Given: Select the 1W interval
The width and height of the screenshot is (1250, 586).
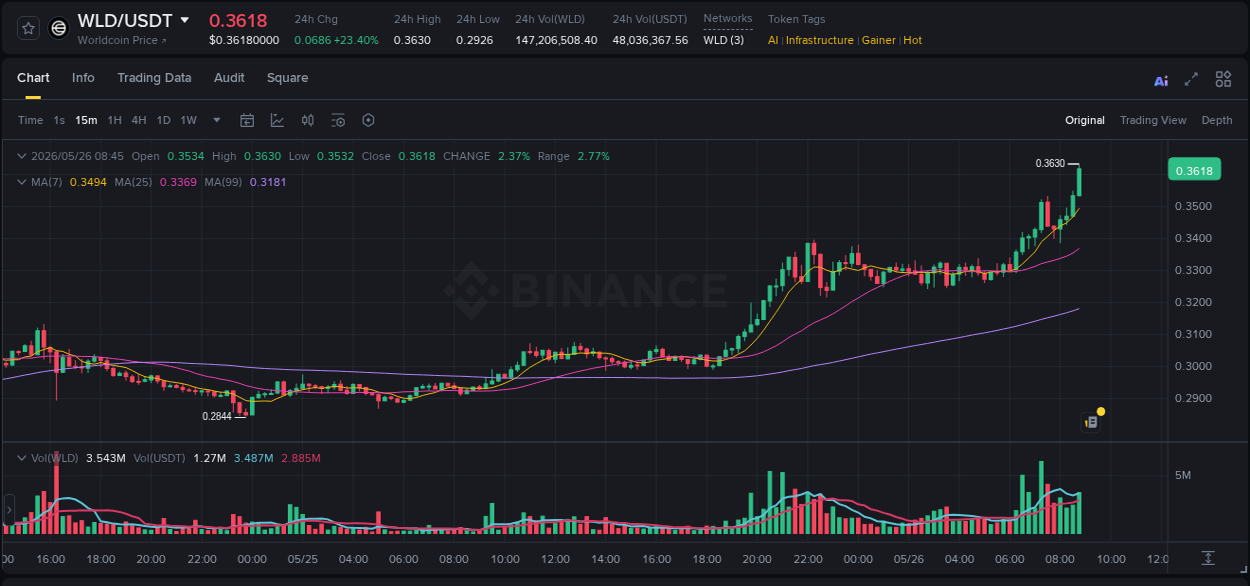Looking at the screenshot, I should (x=188, y=120).
